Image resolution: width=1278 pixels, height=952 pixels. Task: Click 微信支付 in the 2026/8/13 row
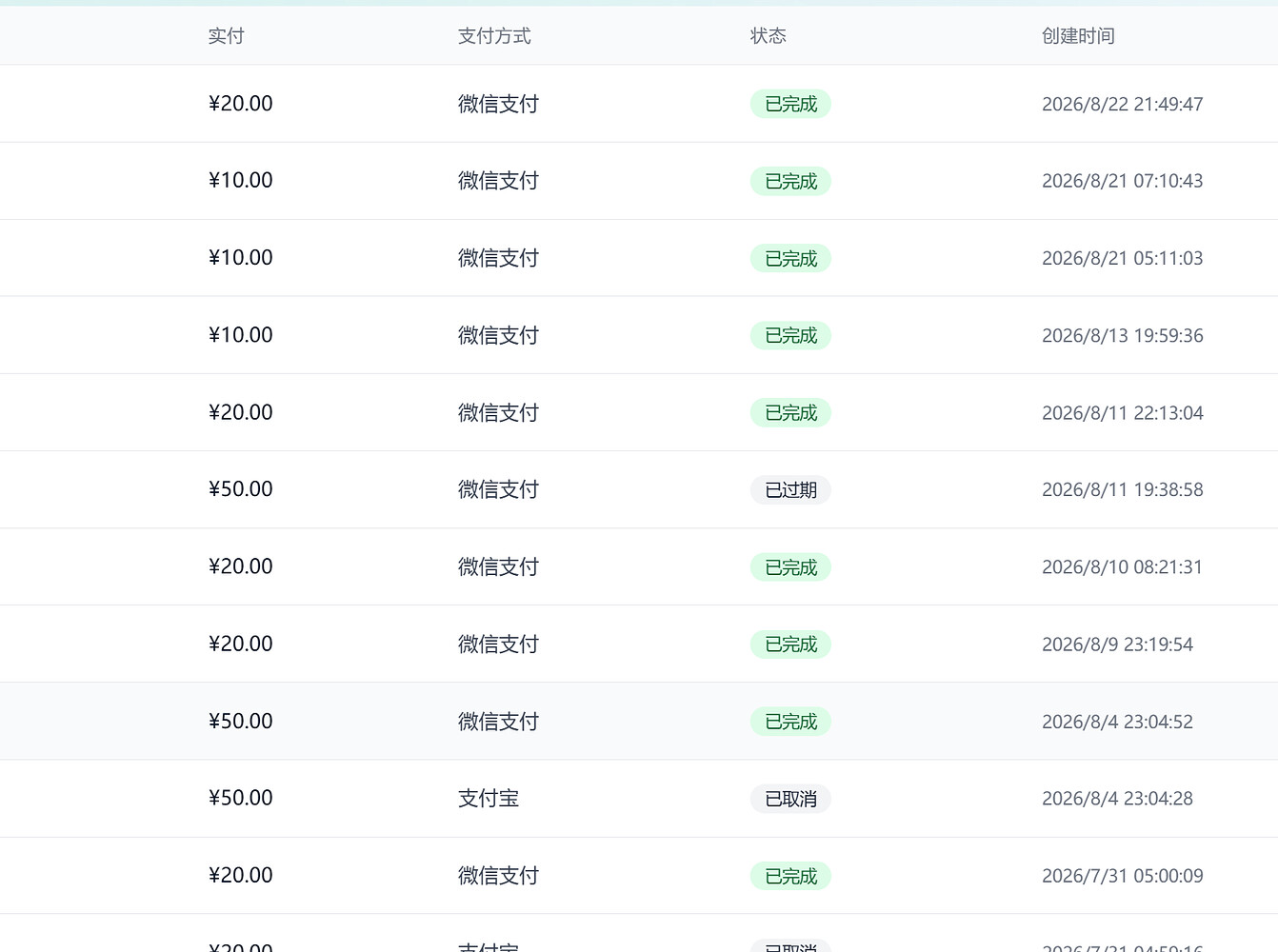click(498, 335)
